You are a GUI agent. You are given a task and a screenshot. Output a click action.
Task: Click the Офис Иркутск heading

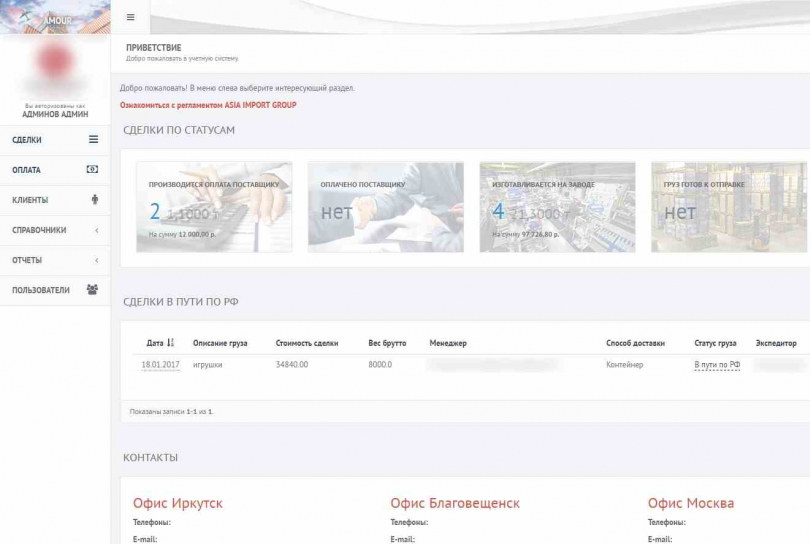(x=178, y=503)
